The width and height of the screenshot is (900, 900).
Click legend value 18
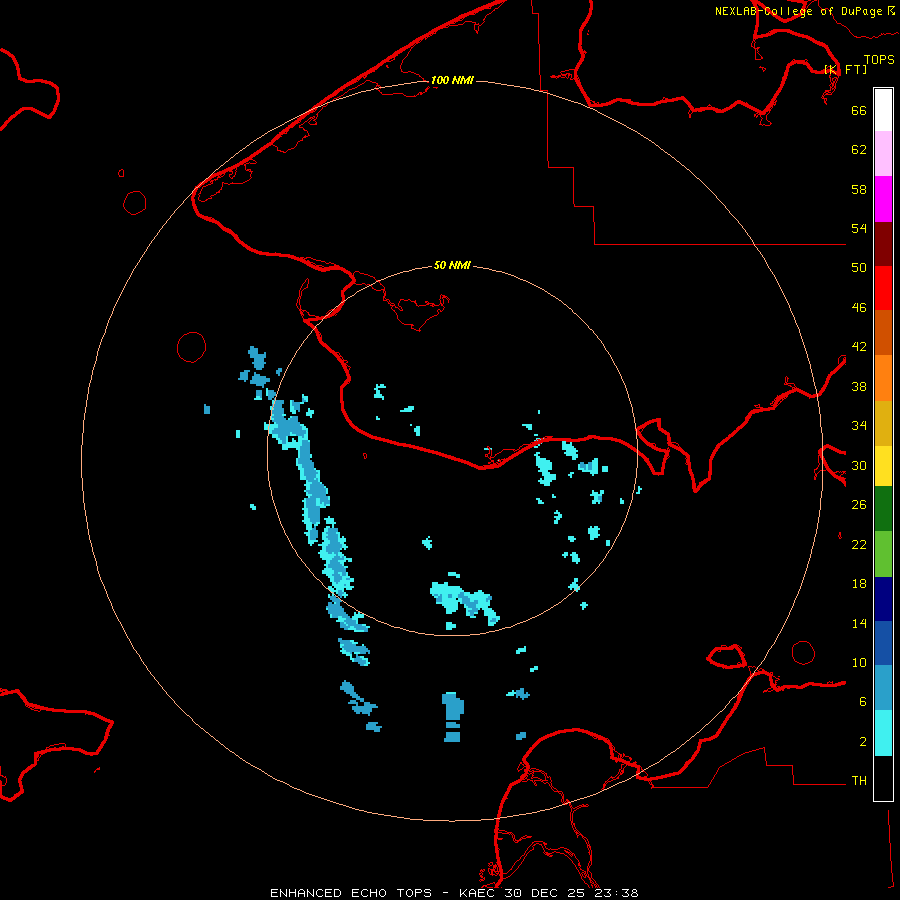(859, 584)
